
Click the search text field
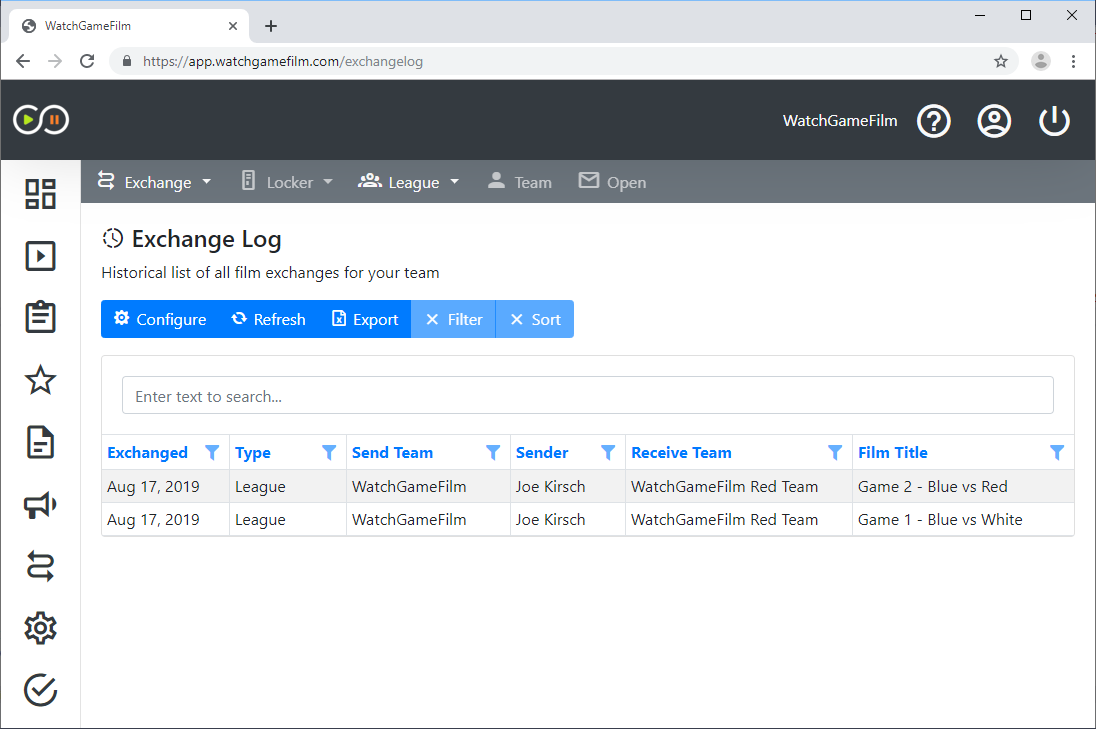pyautogui.click(x=588, y=396)
